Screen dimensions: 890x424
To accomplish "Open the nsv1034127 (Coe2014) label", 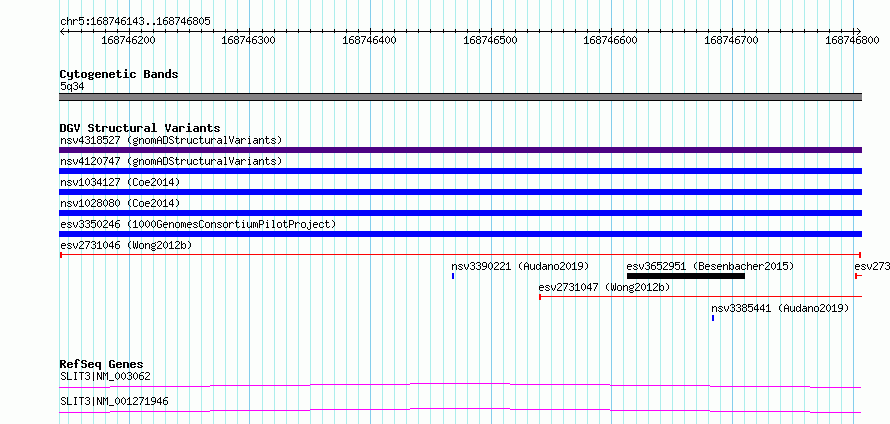I will (120, 182).
